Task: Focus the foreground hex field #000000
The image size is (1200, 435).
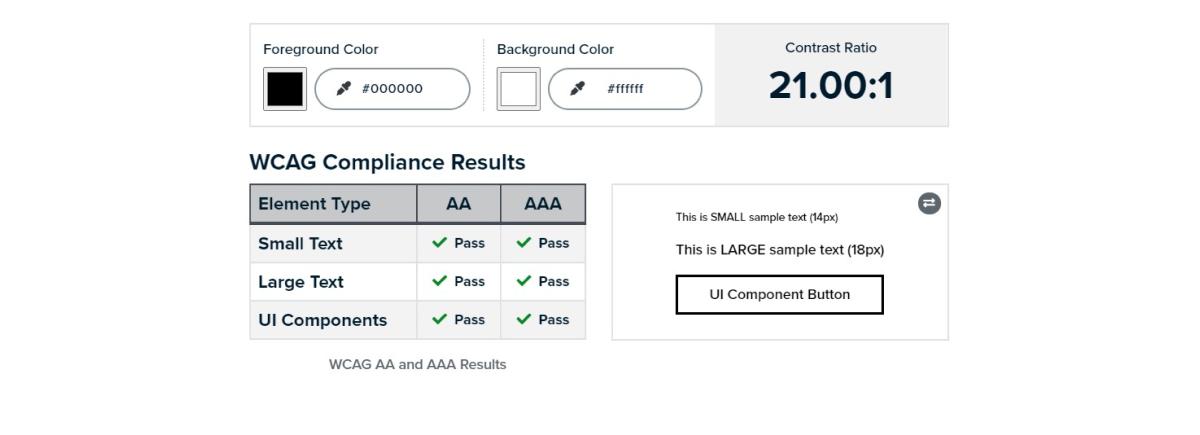Action: click(400, 89)
